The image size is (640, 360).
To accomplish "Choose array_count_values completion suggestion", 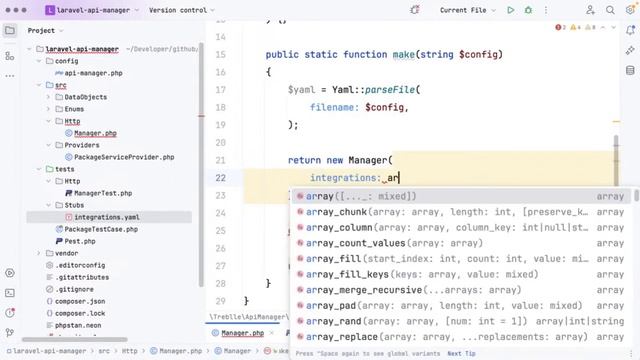I will click(x=461, y=243).
